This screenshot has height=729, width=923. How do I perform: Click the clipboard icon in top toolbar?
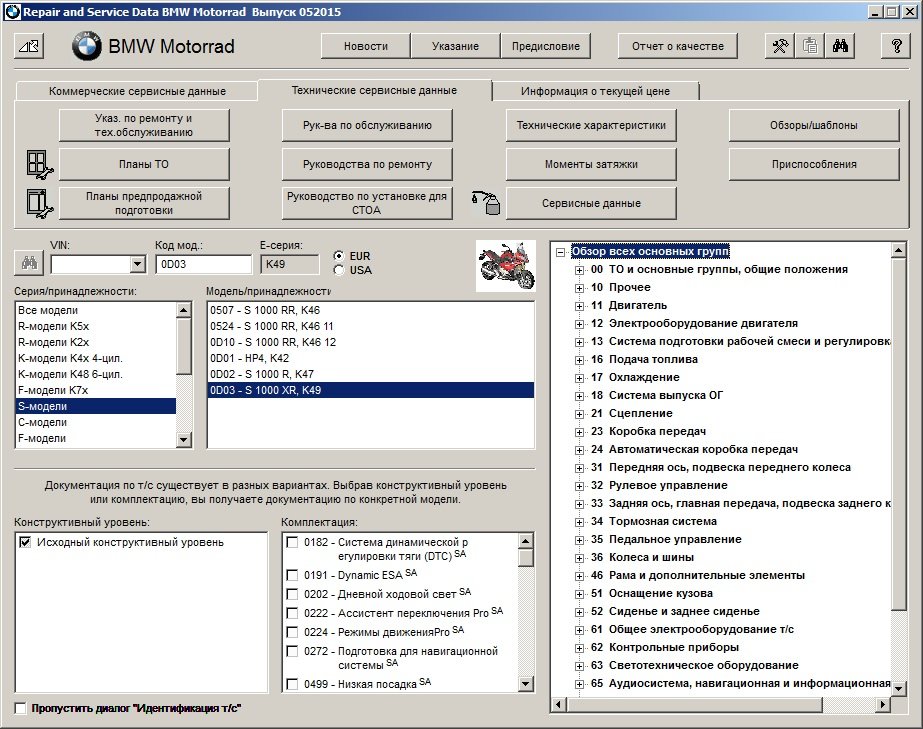[x=810, y=46]
